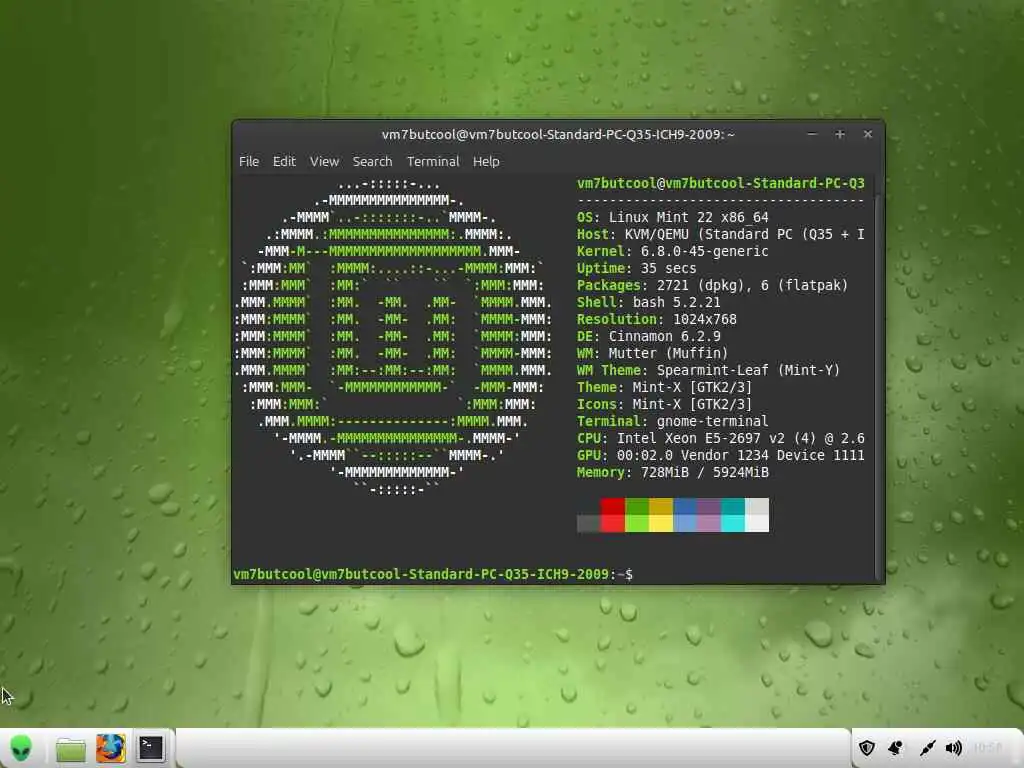Screen dimensions: 1024x768
Task: Click the "Icons: Mint-X [GTK2/3]" line
Action: (x=665, y=404)
